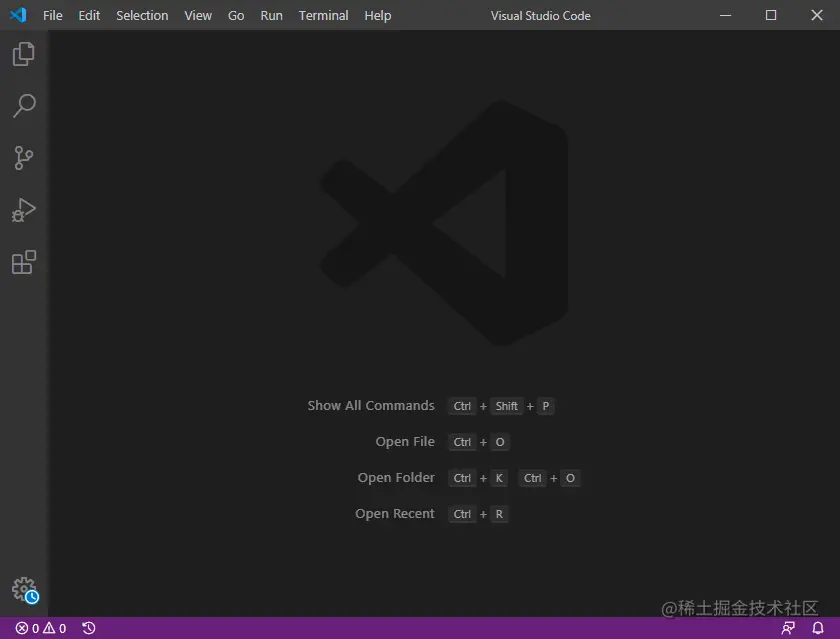Open the Edit menu

pos(89,16)
